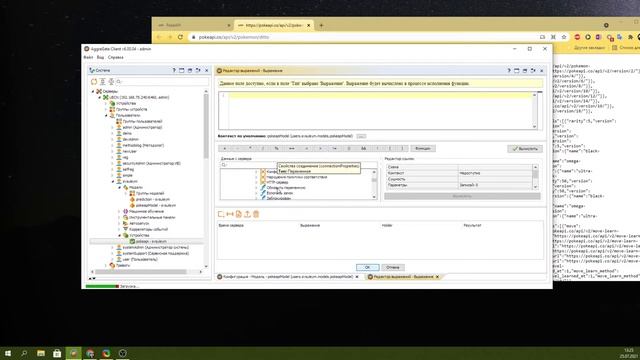The width and height of the screenshot is (640, 360).
Task: Insert the == operator
Action: [x=291, y=149]
